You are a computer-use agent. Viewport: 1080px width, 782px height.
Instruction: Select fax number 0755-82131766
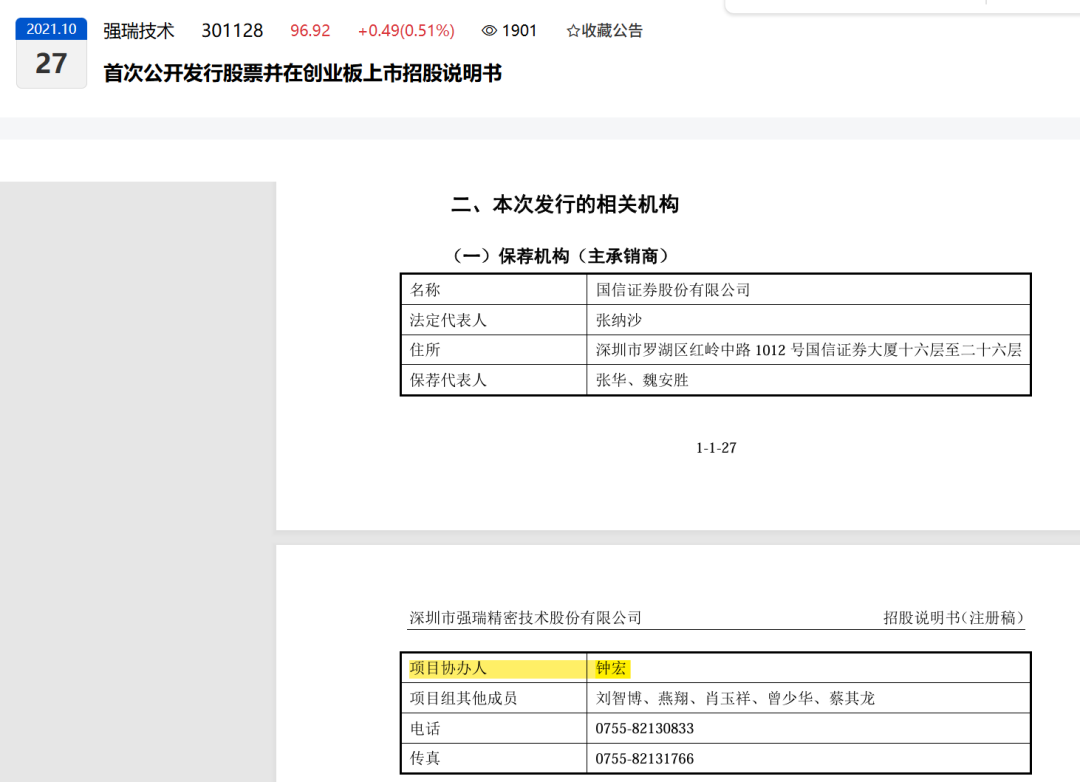(645, 759)
